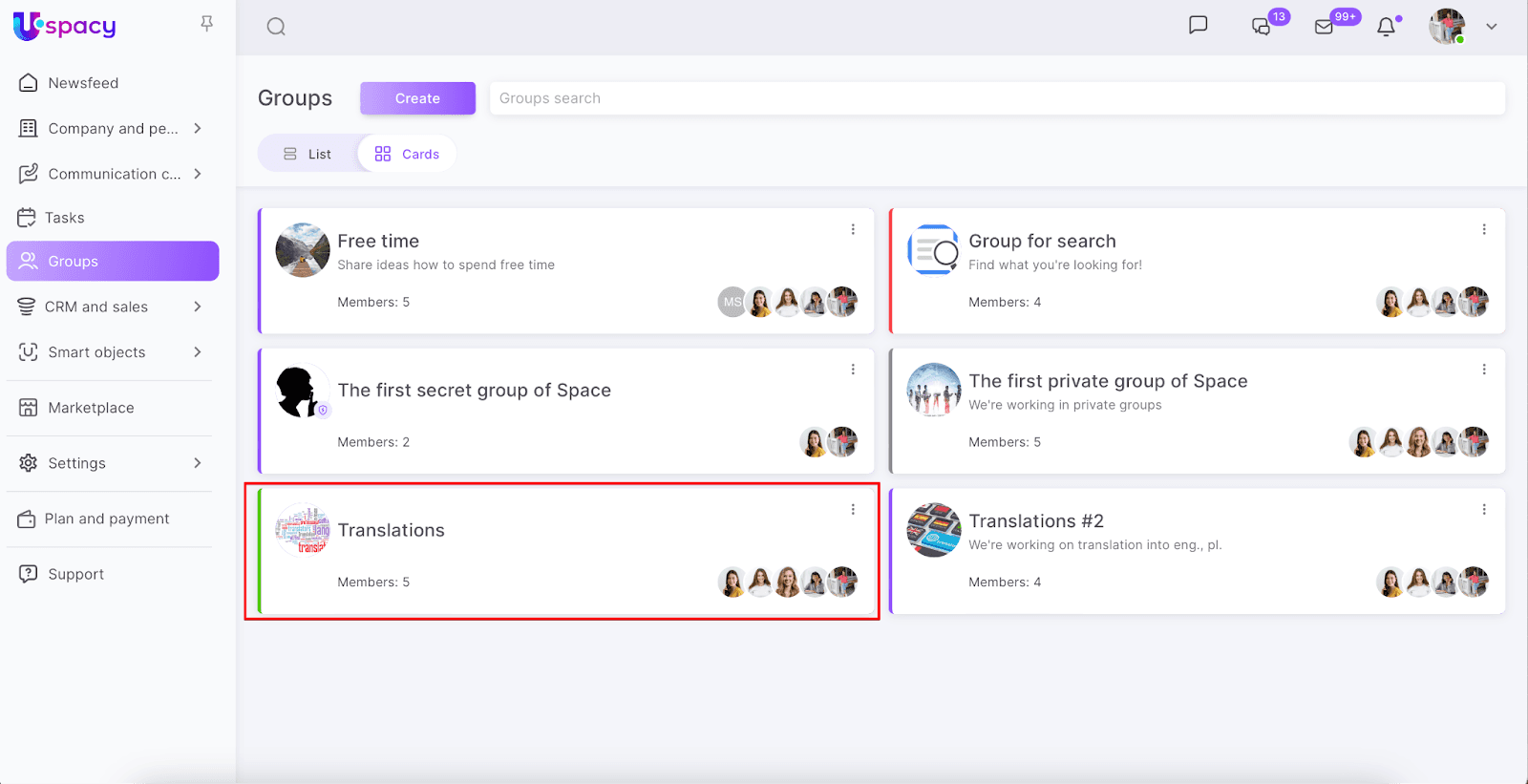Click the search magnifier icon in top bar
This screenshot has height=784, width=1528.
click(276, 27)
